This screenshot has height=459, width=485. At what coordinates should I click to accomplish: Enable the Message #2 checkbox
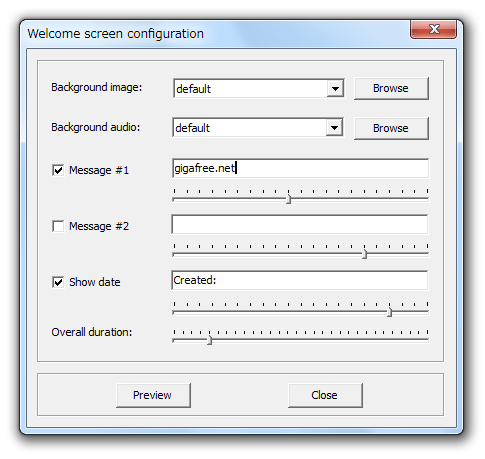pyautogui.click(x=58, y=226)
